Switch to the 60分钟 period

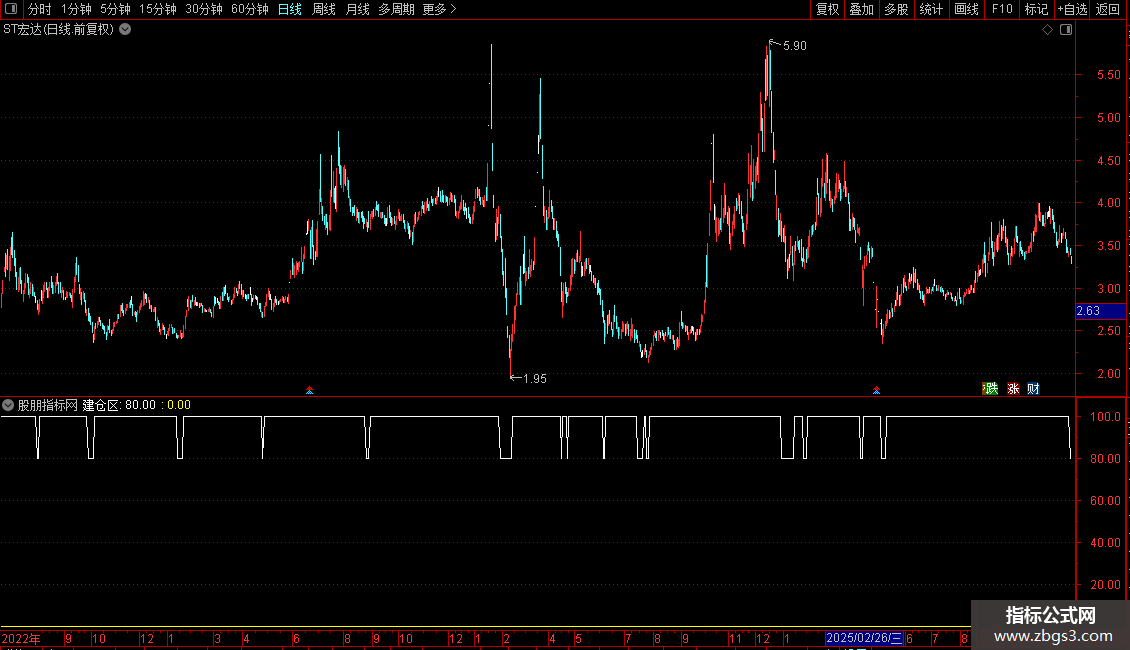pyautogui.click(x=250, y=9)
